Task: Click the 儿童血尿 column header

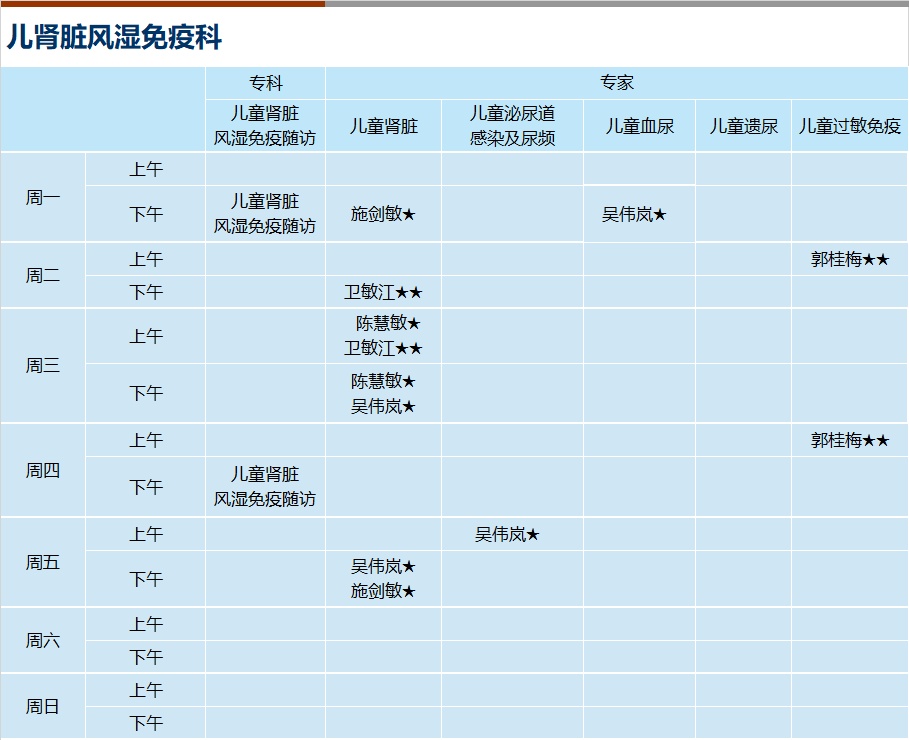Action: pos(639,126)
